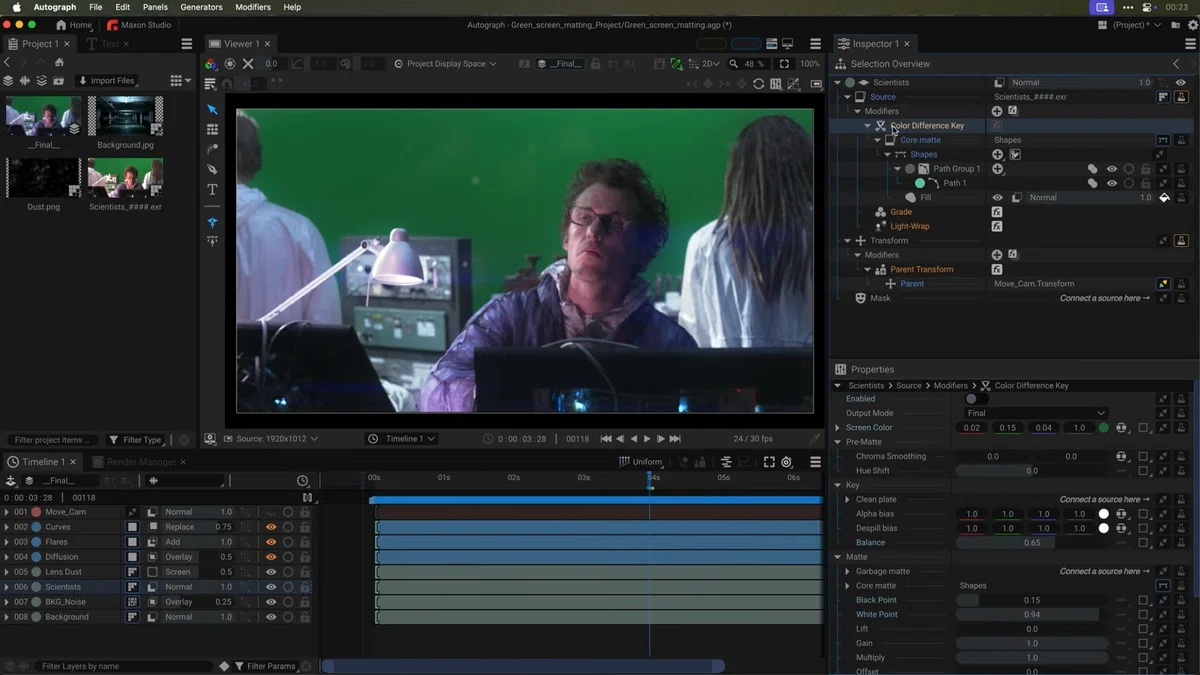Collapse the Pre-Matte properties section
The width and height of the screenshot is (1200, 675).
pyautogui.click(x=838, y=442)
